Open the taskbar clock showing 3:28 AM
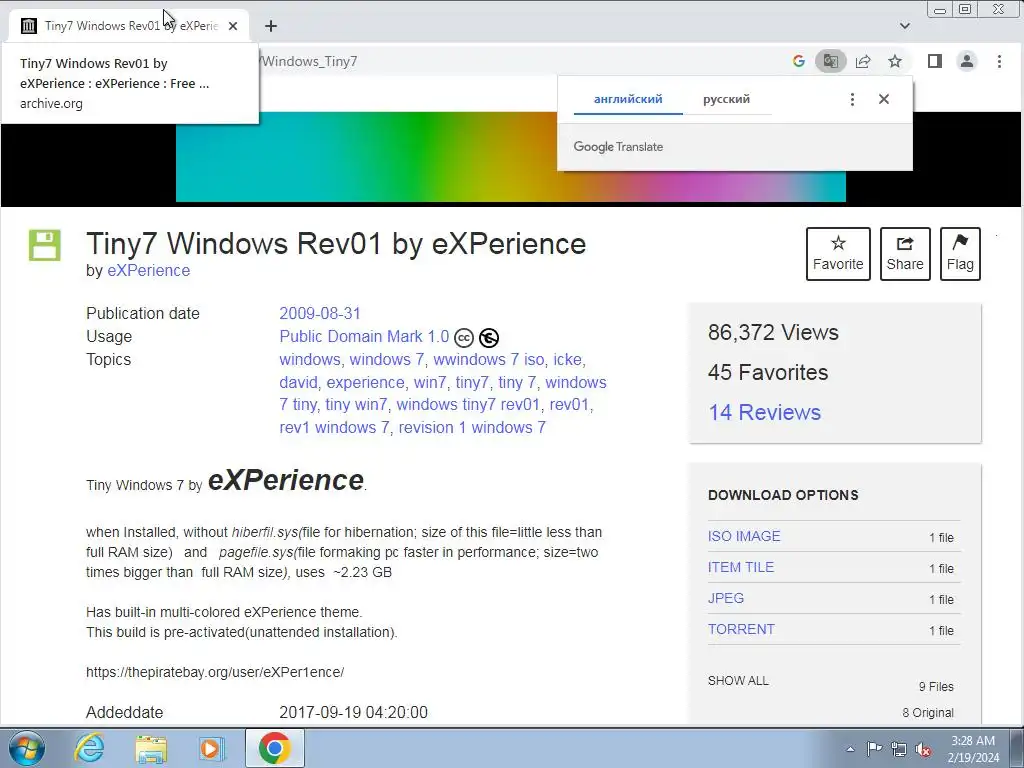This screenshot has width=1024, height=768. [974, 749]
